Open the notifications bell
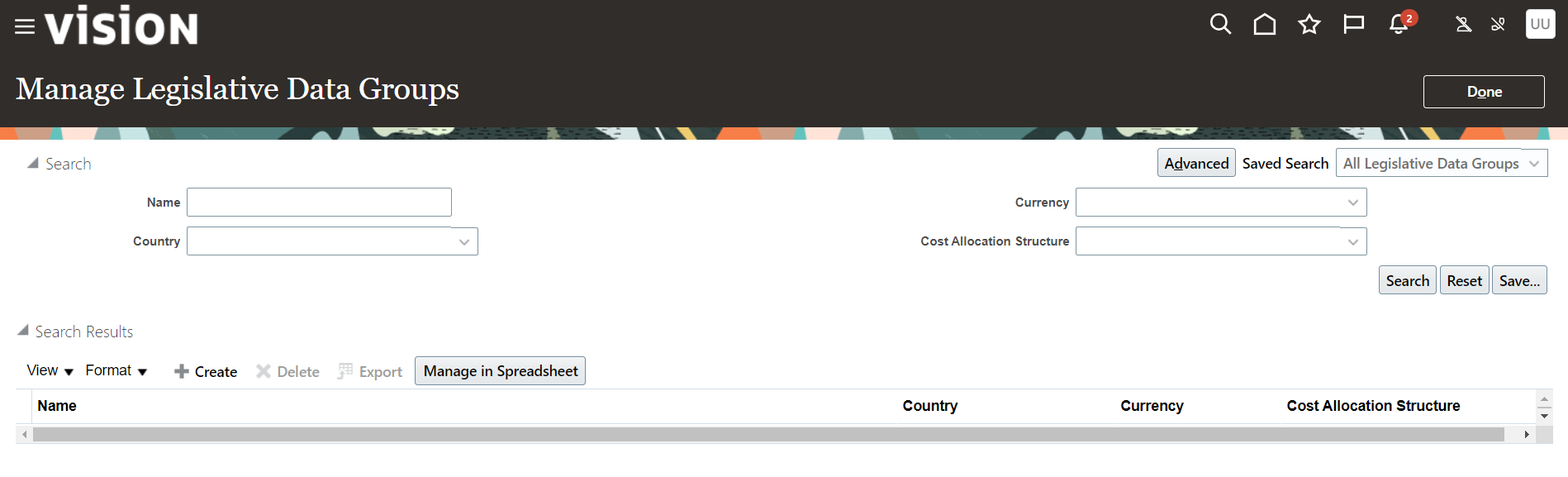Image resolution: width=1568 pixels, height=477 pixels. point(1399,25)
